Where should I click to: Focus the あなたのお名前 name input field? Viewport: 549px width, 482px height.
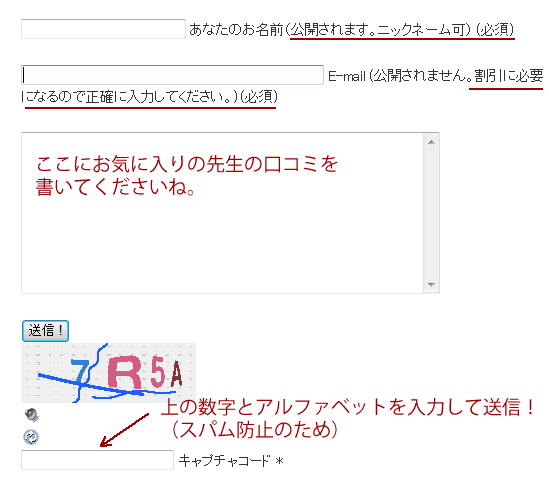coord(103,29)
